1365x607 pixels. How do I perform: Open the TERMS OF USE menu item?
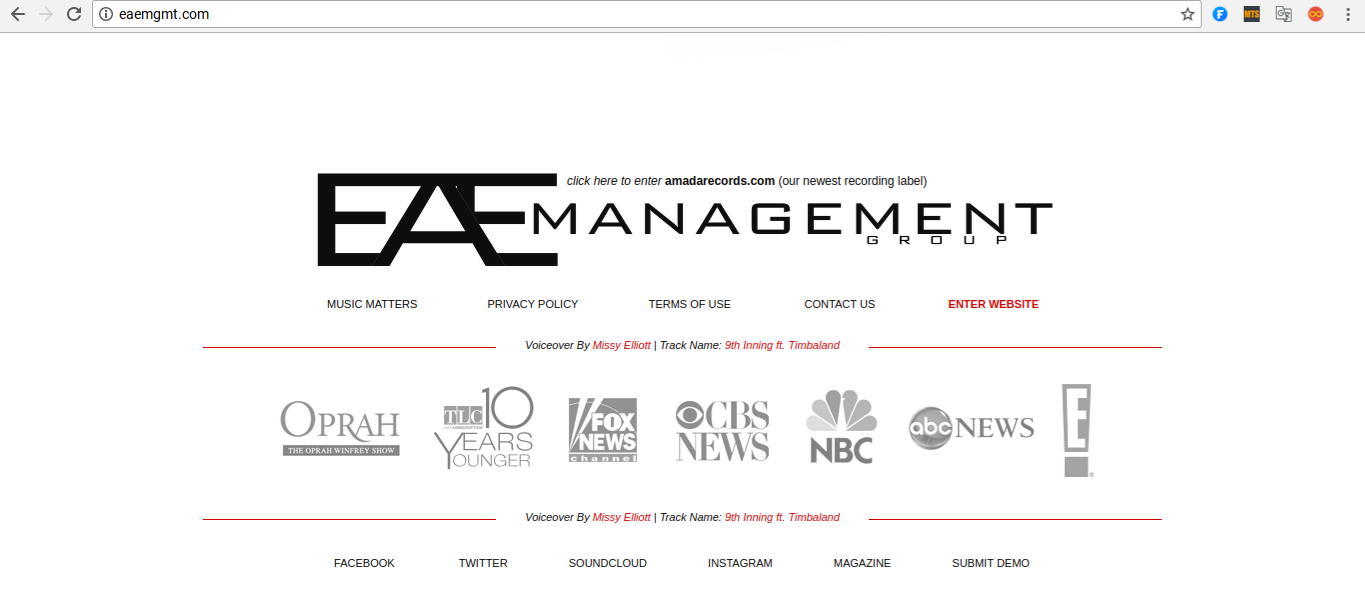(x=690, y=304)
